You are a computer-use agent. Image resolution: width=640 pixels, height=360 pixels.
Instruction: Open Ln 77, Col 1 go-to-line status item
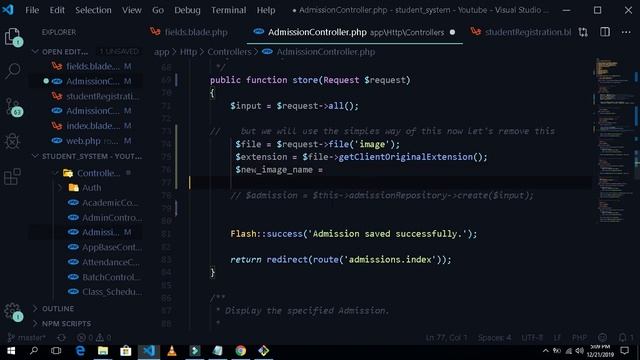(447, 338)
